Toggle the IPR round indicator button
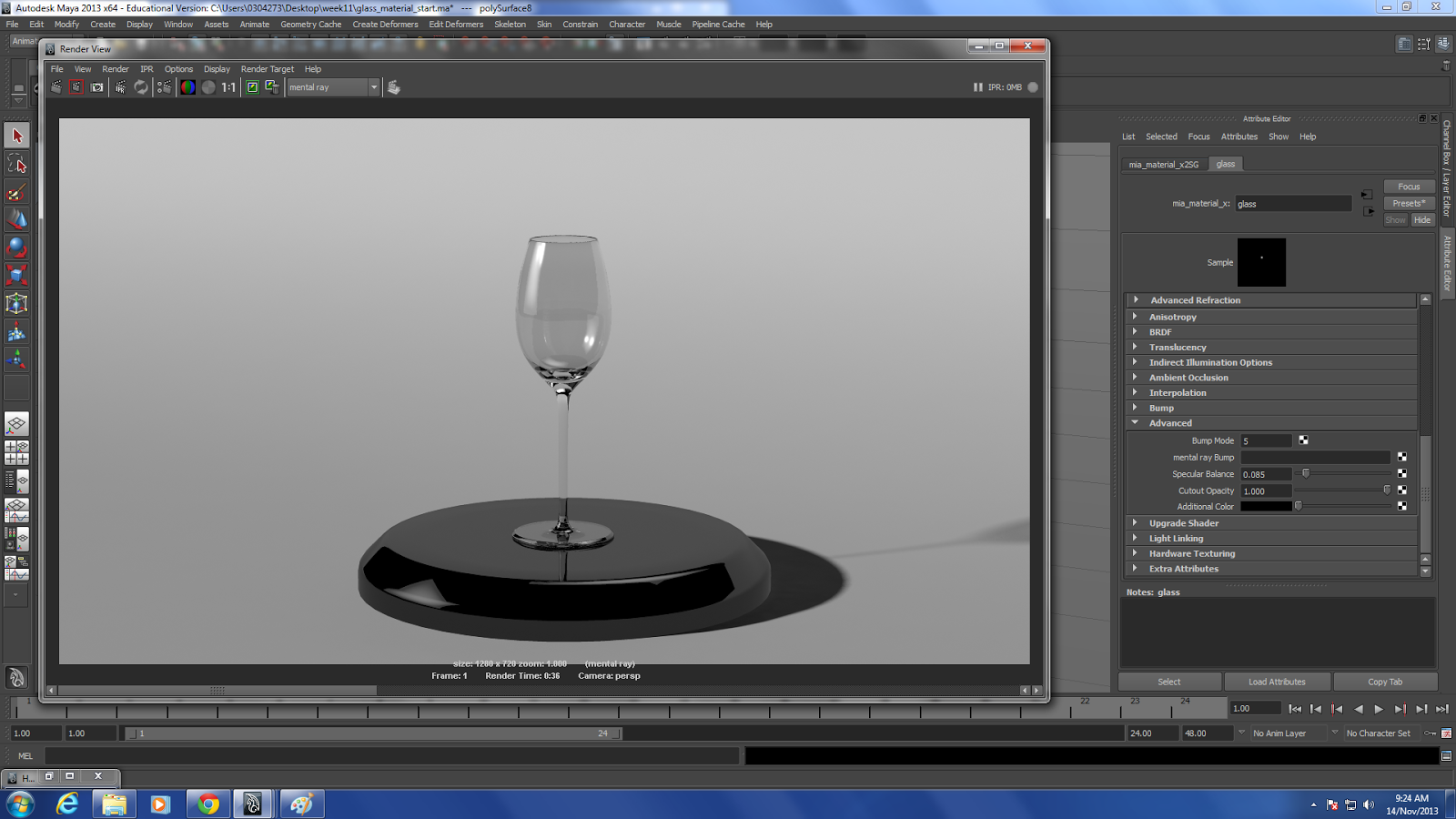Image resolution: width=1456 pixels, height=819 pixels. [x=1033, y=87]
